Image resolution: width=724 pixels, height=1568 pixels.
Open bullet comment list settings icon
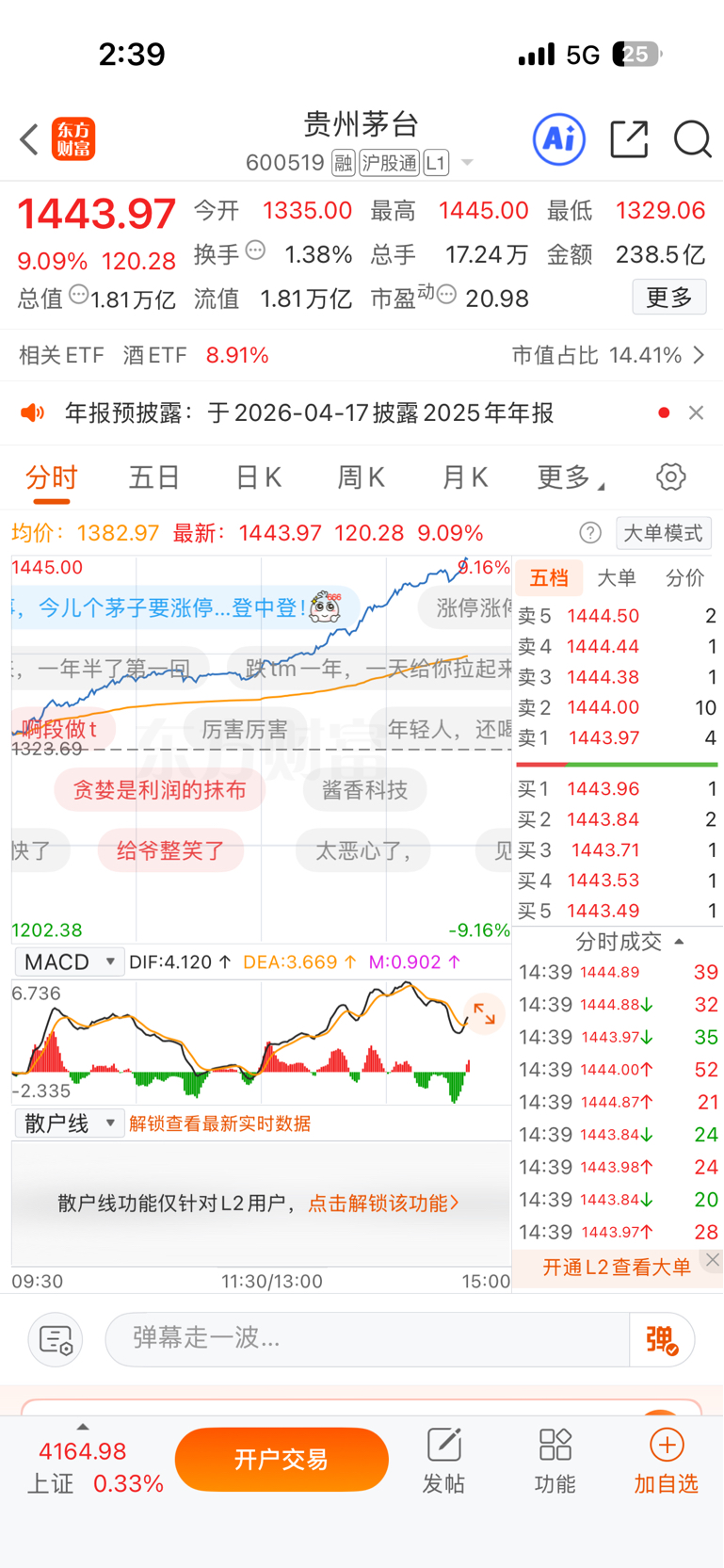(x=56, y=1339)
